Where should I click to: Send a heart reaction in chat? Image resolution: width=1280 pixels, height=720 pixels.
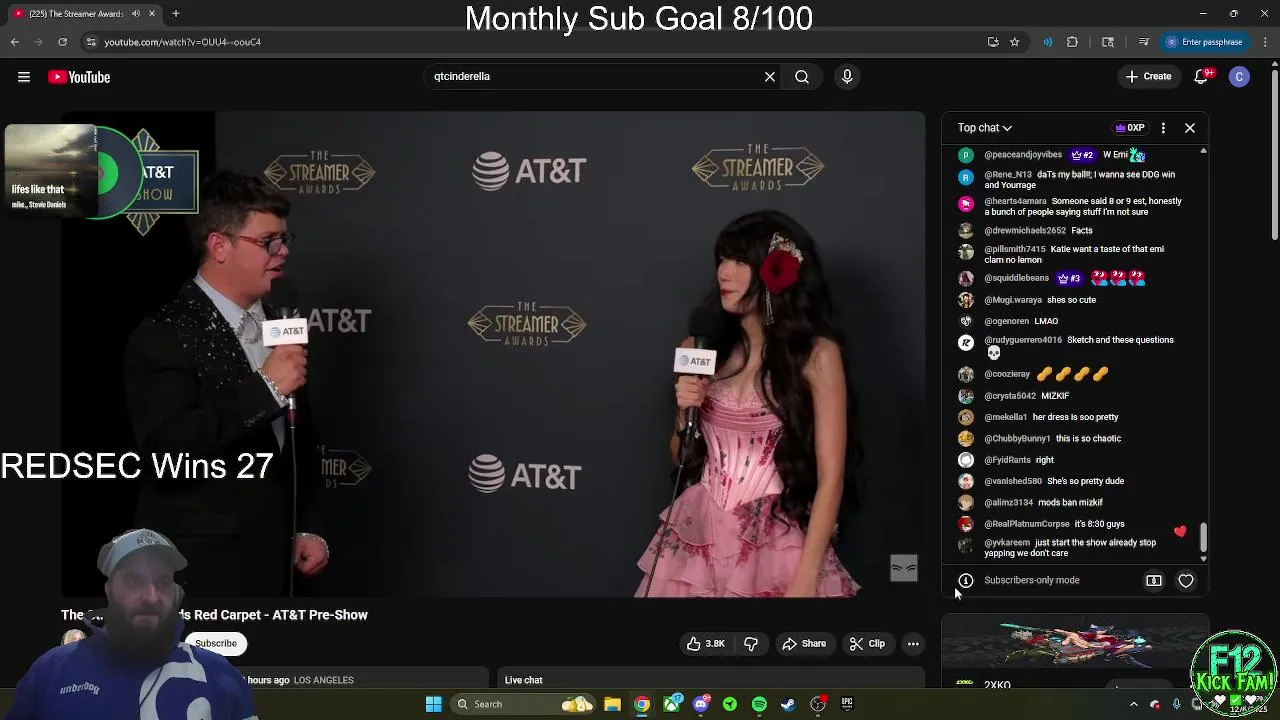point(1186,580)
